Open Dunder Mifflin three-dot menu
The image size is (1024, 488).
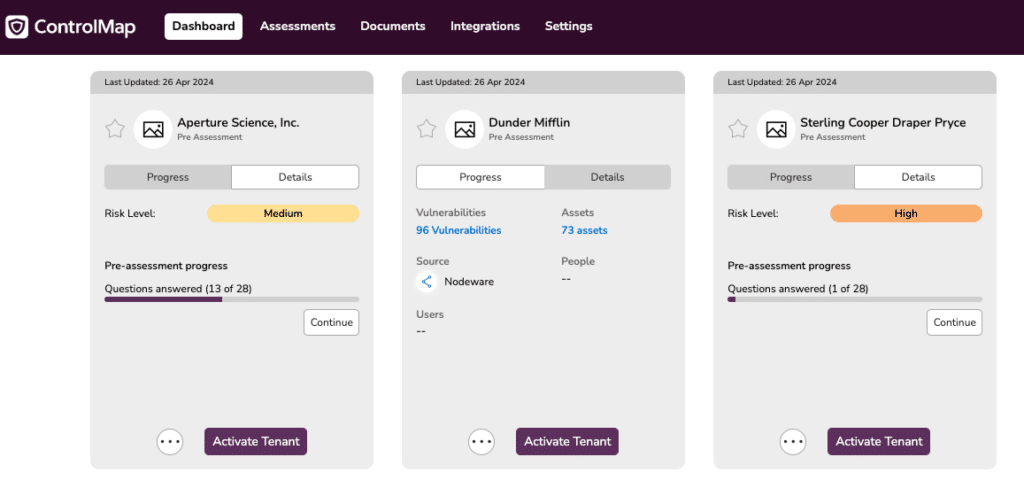click(x=481, y=442)
